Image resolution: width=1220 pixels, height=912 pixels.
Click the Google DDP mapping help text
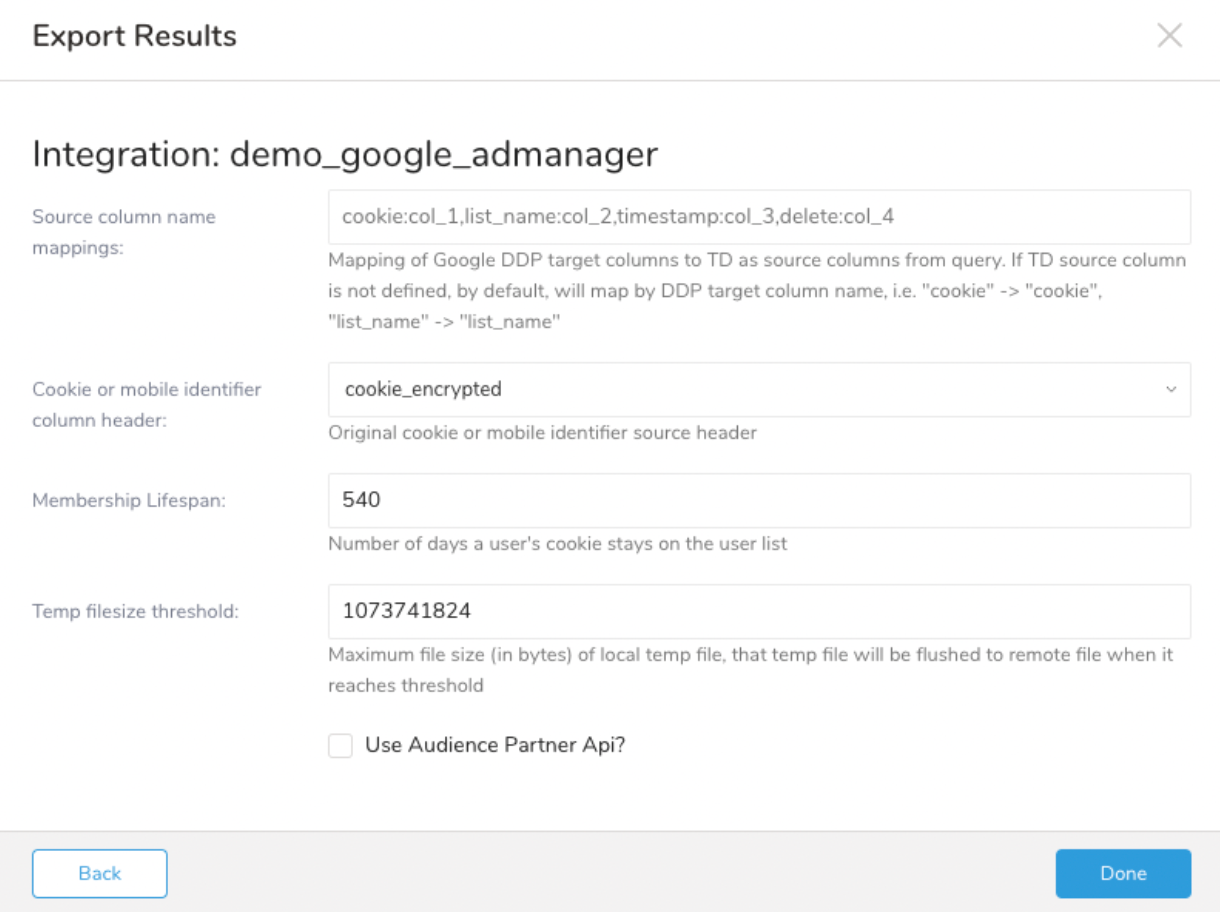756,292
